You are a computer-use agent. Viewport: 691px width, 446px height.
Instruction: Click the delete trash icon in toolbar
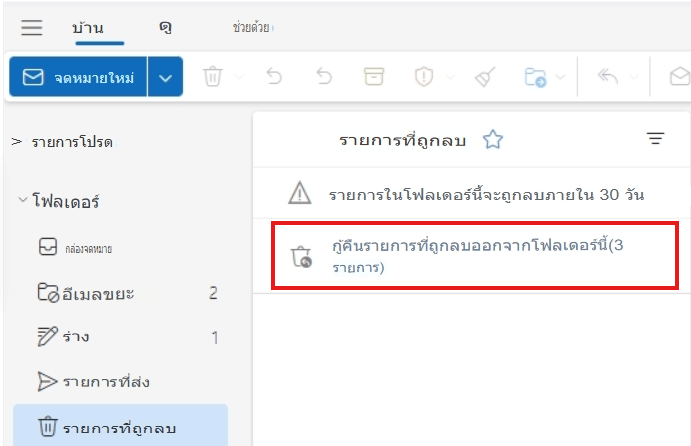point(212,77)
